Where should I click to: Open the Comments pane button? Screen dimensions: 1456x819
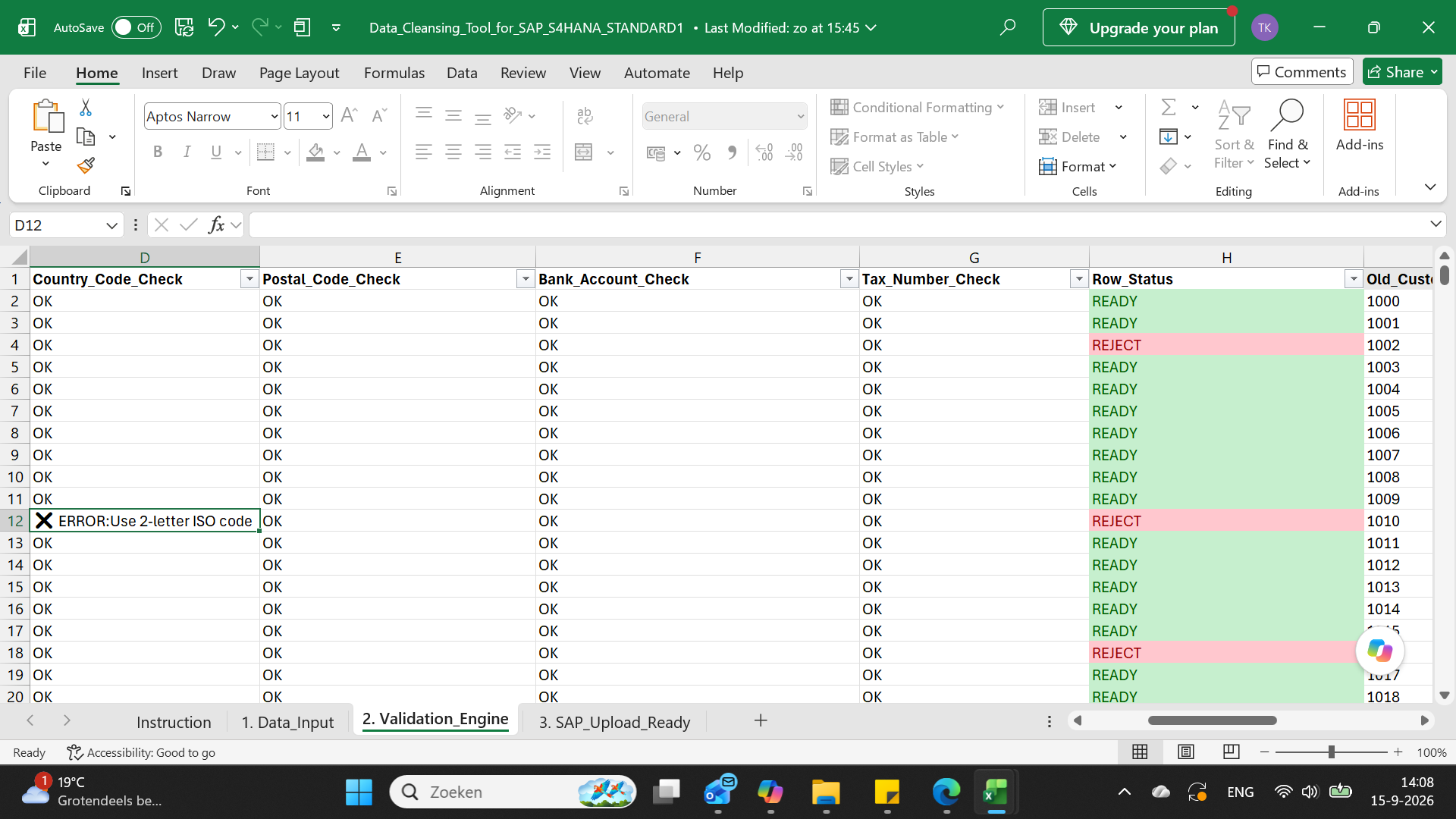1301,72
